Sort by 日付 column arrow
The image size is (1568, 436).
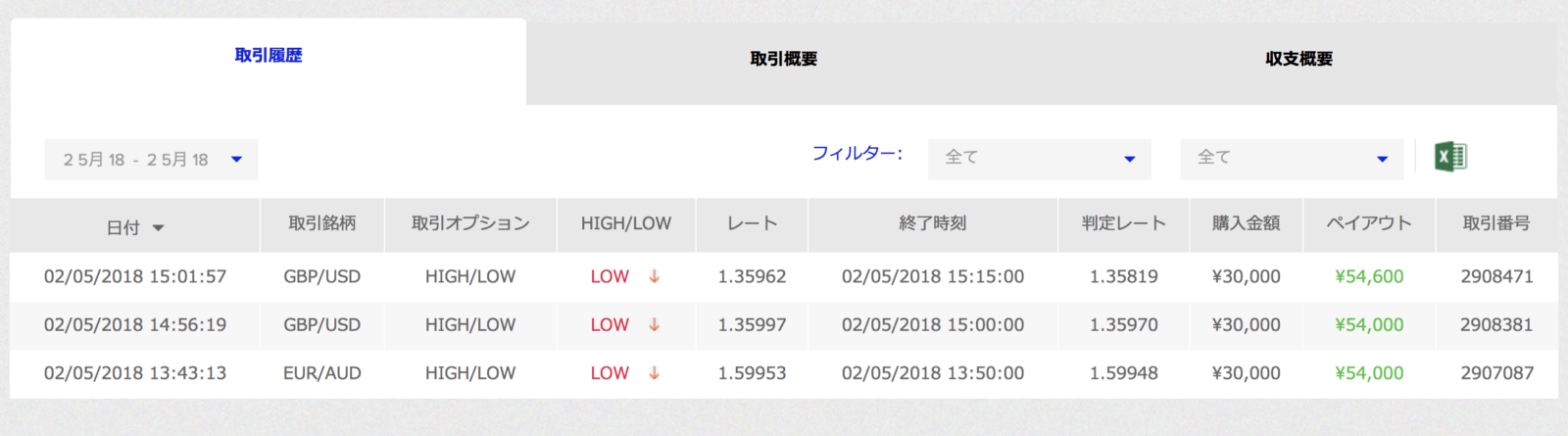pos(158,228)
